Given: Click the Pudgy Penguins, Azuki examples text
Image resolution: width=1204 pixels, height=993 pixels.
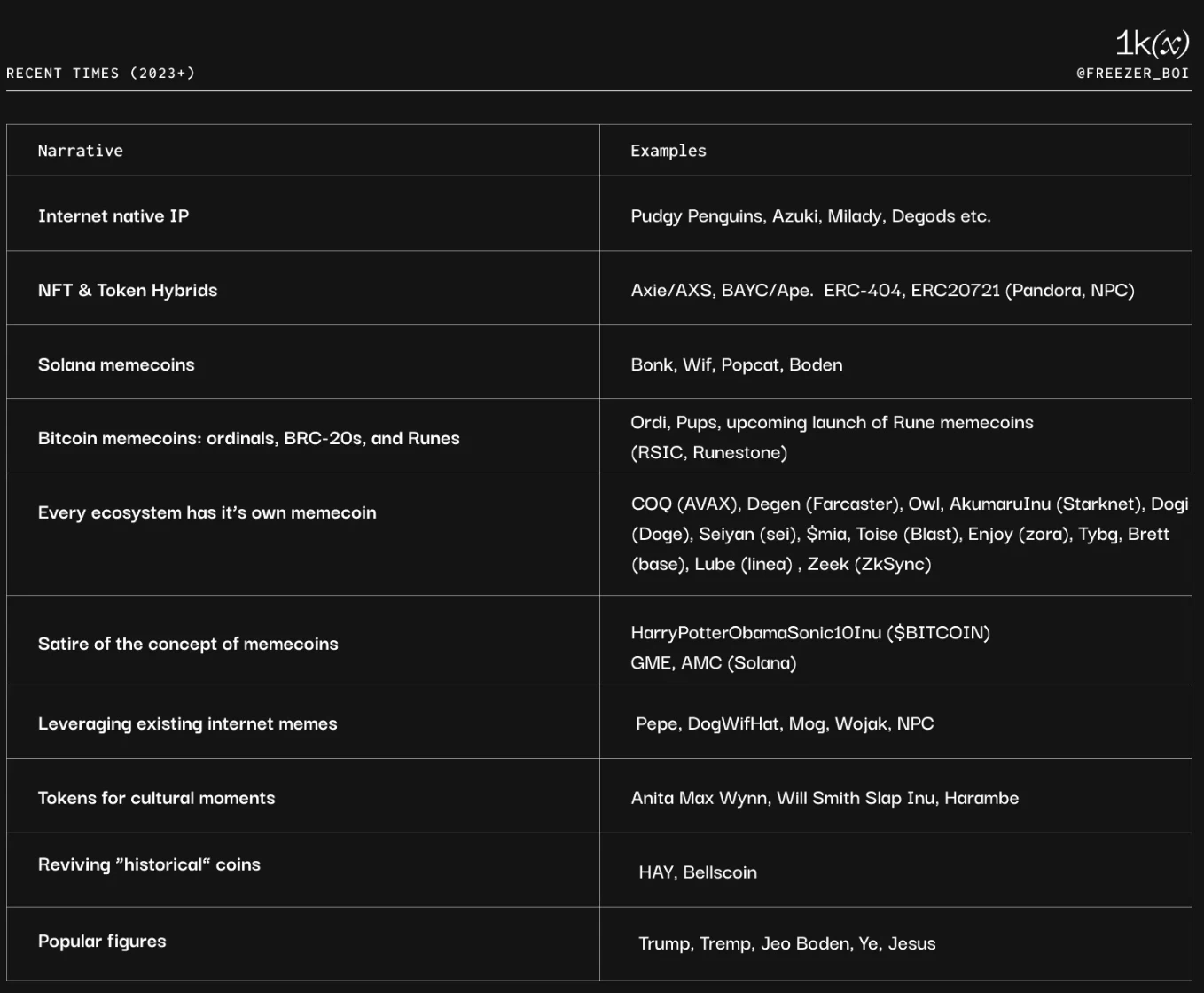Looking at the screenshot, I should pyautogui.click(x=810, y=215).
